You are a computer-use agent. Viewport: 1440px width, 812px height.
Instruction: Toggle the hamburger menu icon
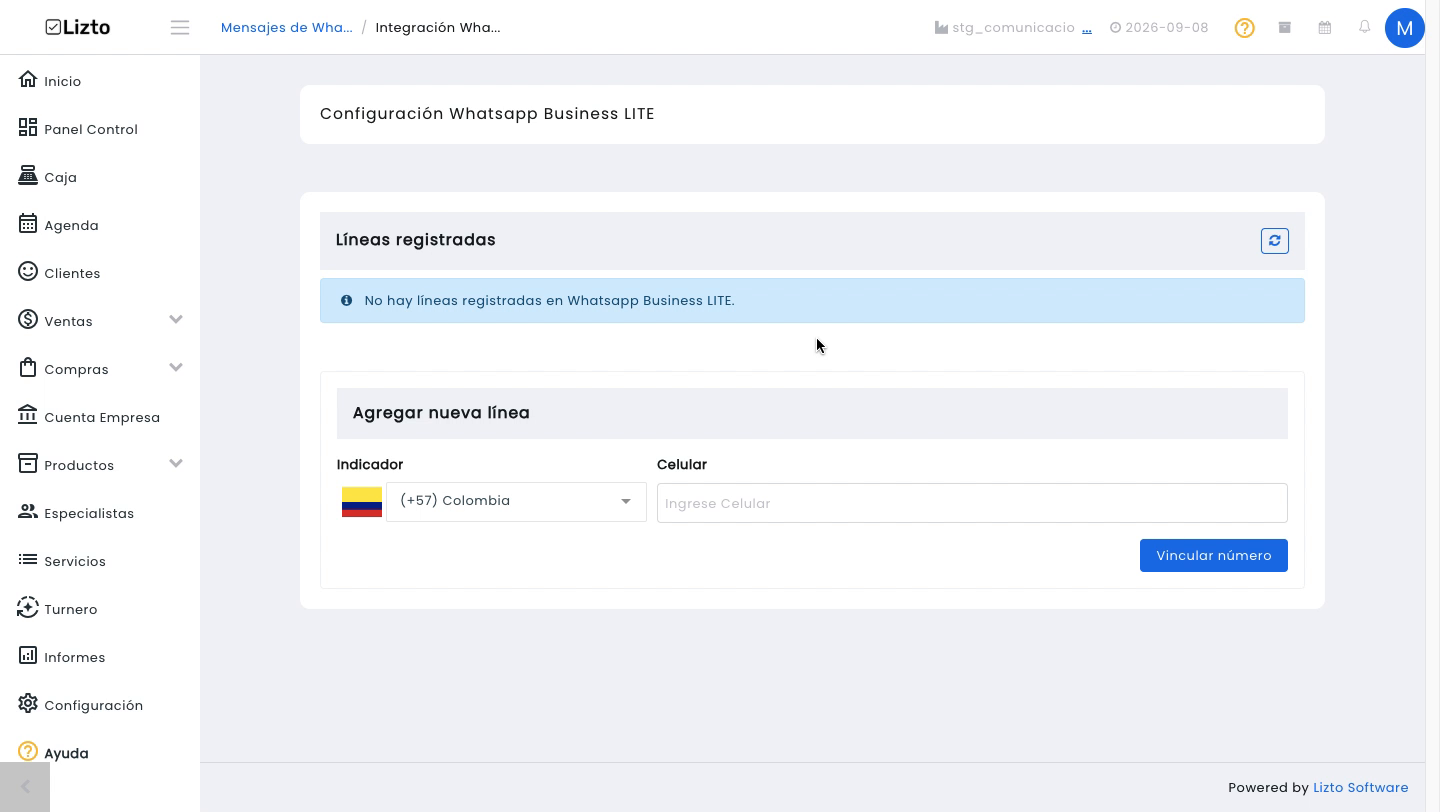click(180, 28)
